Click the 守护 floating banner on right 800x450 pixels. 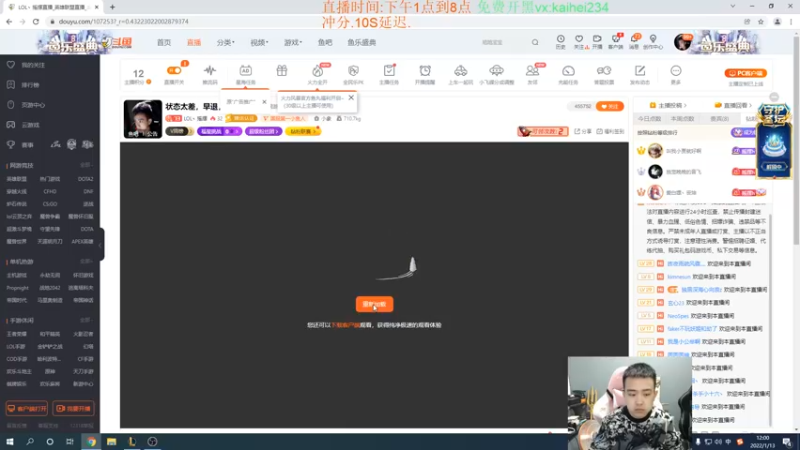(774, 140)
